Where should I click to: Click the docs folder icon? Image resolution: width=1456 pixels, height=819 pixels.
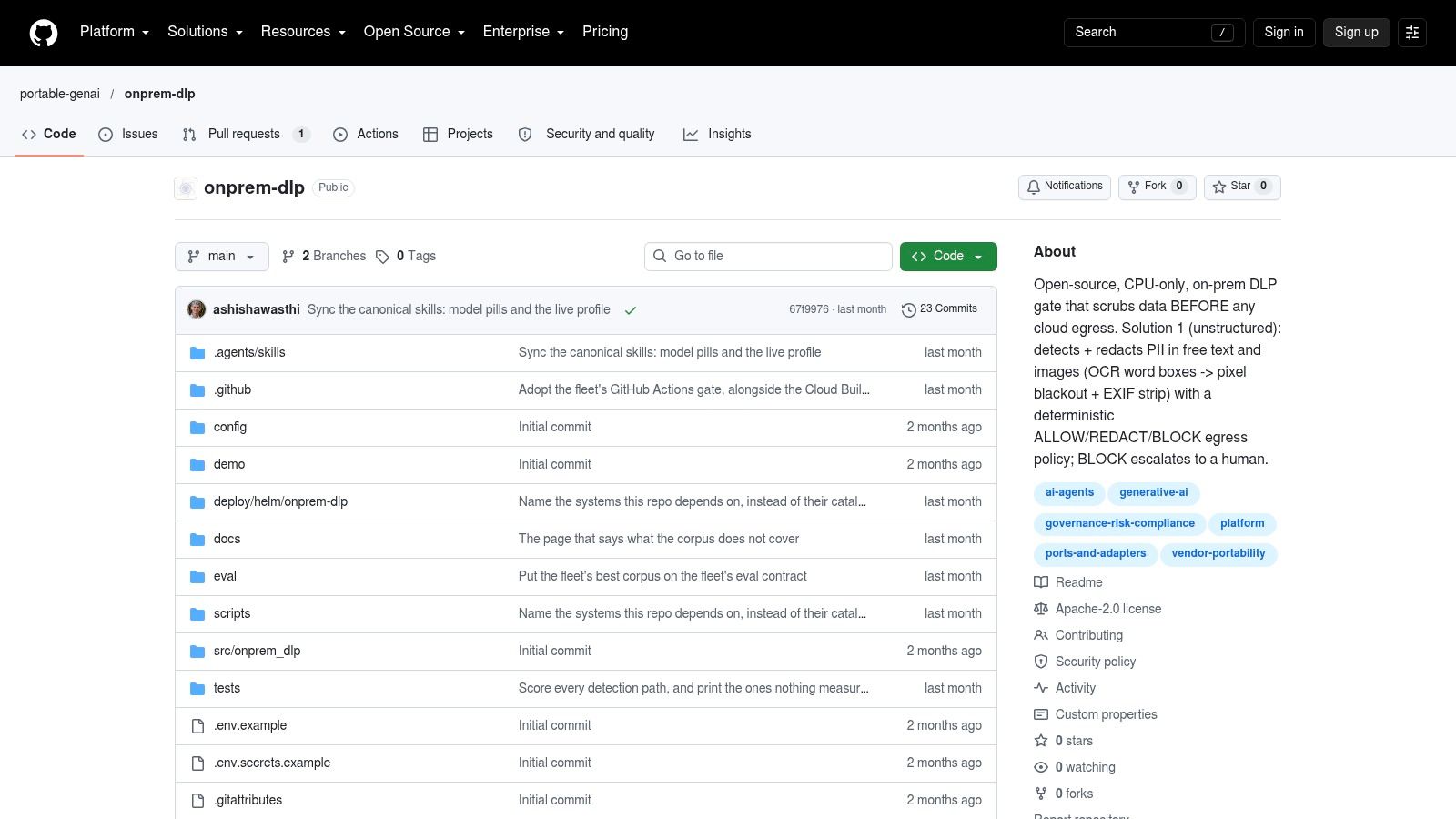(x=197, y=540)
